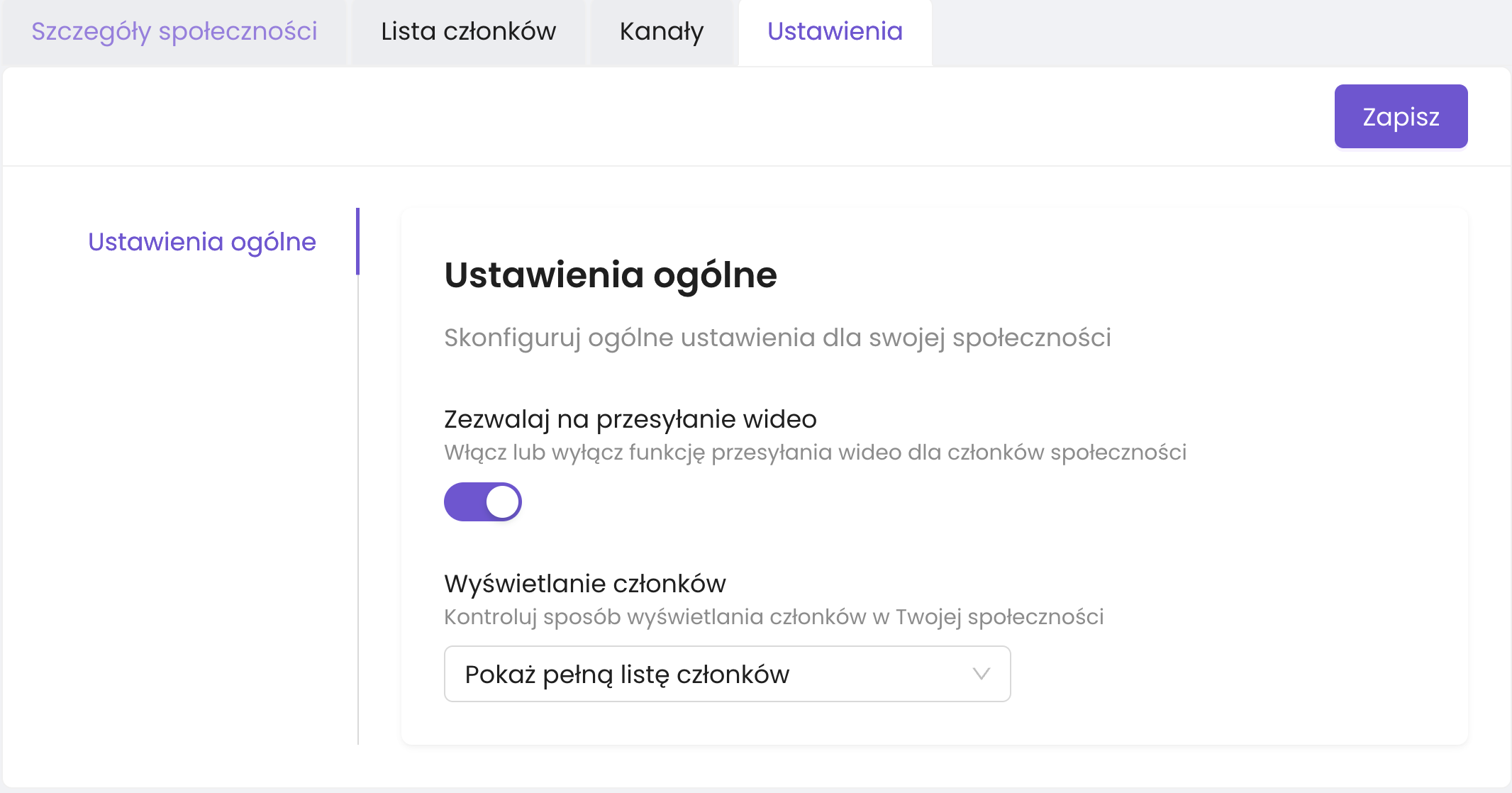Open the Szczegóły społeczności tab

pos(174,32)
